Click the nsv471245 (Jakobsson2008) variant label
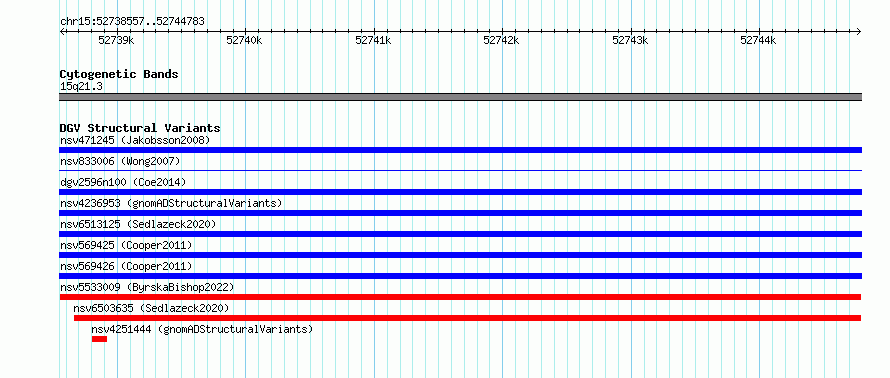890x378 pixels. click(x=135, y=140)
